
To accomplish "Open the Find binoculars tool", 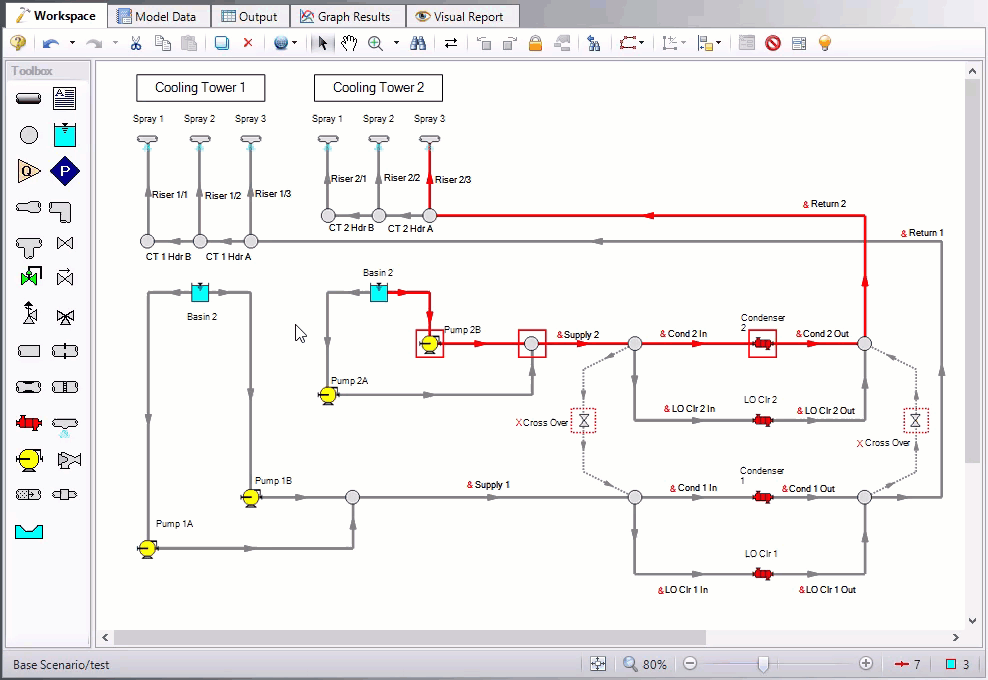I will [x=418, y=43].
